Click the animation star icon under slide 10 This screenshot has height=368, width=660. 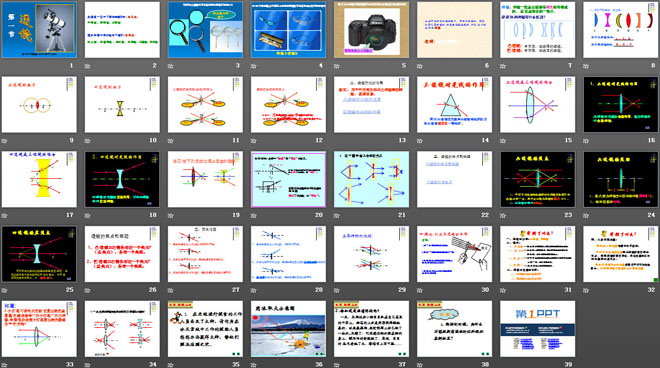[x=88, y=141]
